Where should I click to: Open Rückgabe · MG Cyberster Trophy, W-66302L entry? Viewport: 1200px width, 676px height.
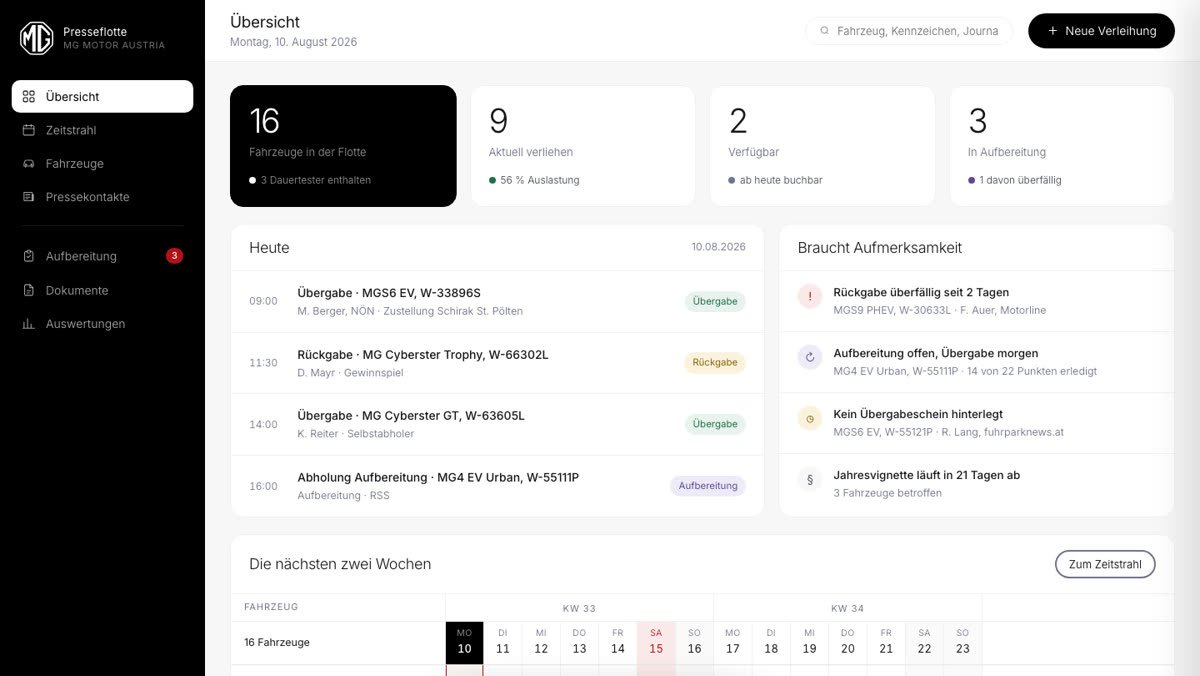[x=497, y=363]
